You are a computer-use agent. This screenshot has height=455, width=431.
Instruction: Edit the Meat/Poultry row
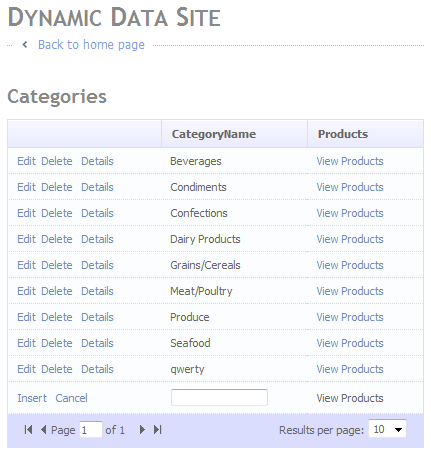coord(26,291)
